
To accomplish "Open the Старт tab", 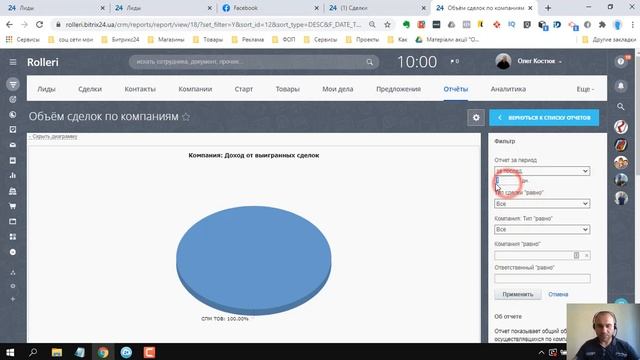I will pyautogui.click(x=244, y=89).
